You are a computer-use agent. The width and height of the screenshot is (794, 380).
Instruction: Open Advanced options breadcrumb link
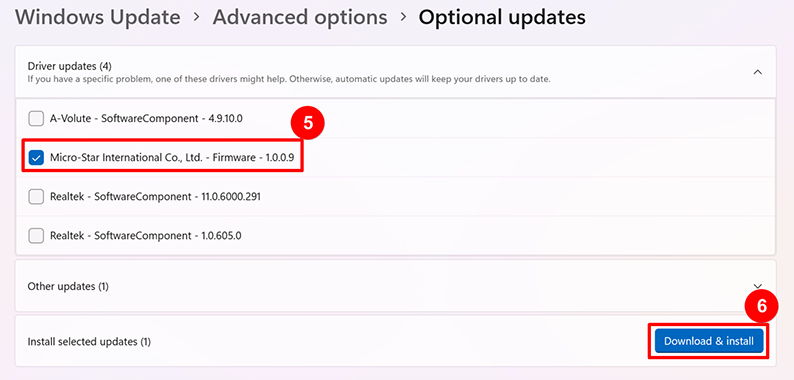[300, 17]
